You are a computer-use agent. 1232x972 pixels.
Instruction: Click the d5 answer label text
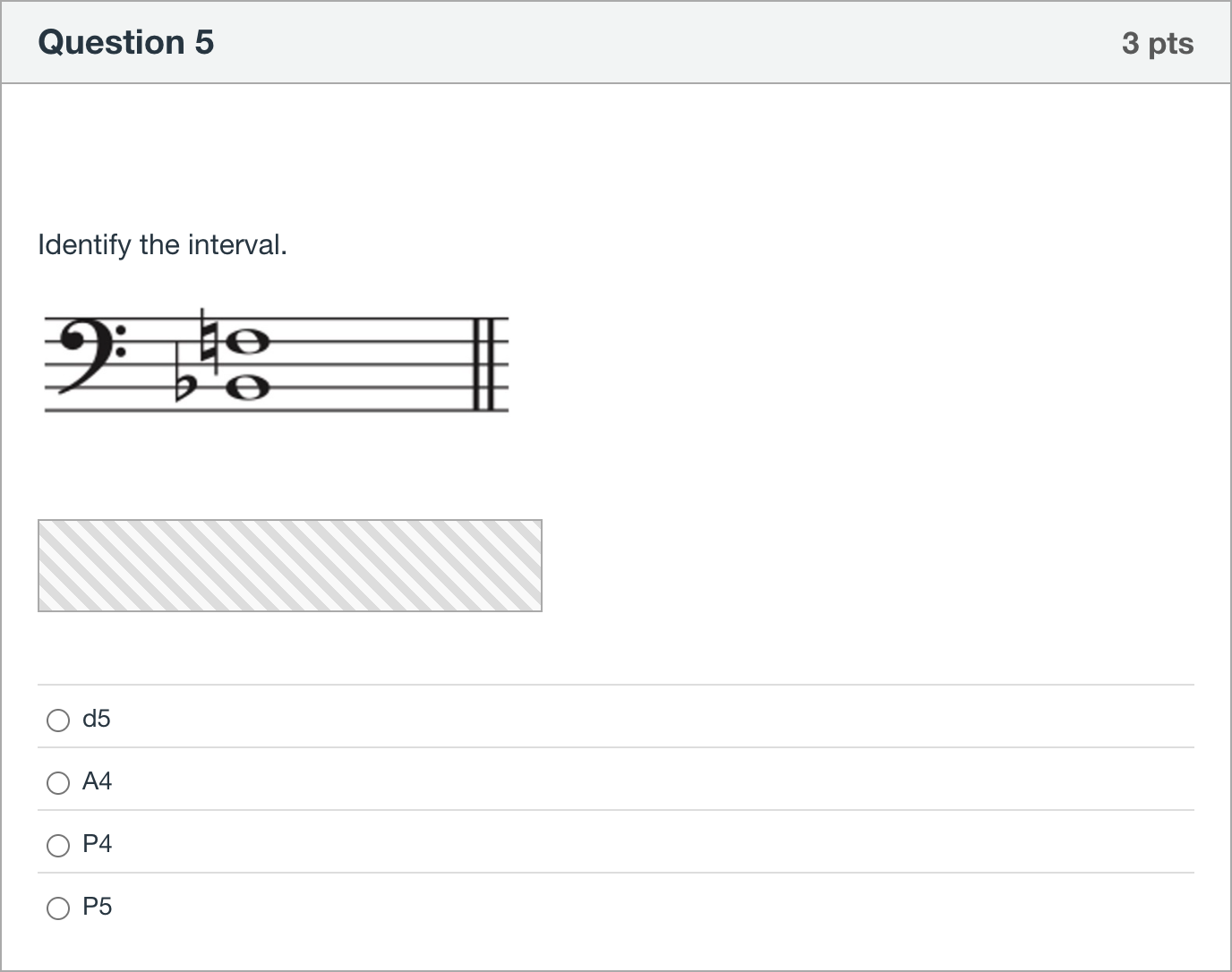[x=97, y=719]
